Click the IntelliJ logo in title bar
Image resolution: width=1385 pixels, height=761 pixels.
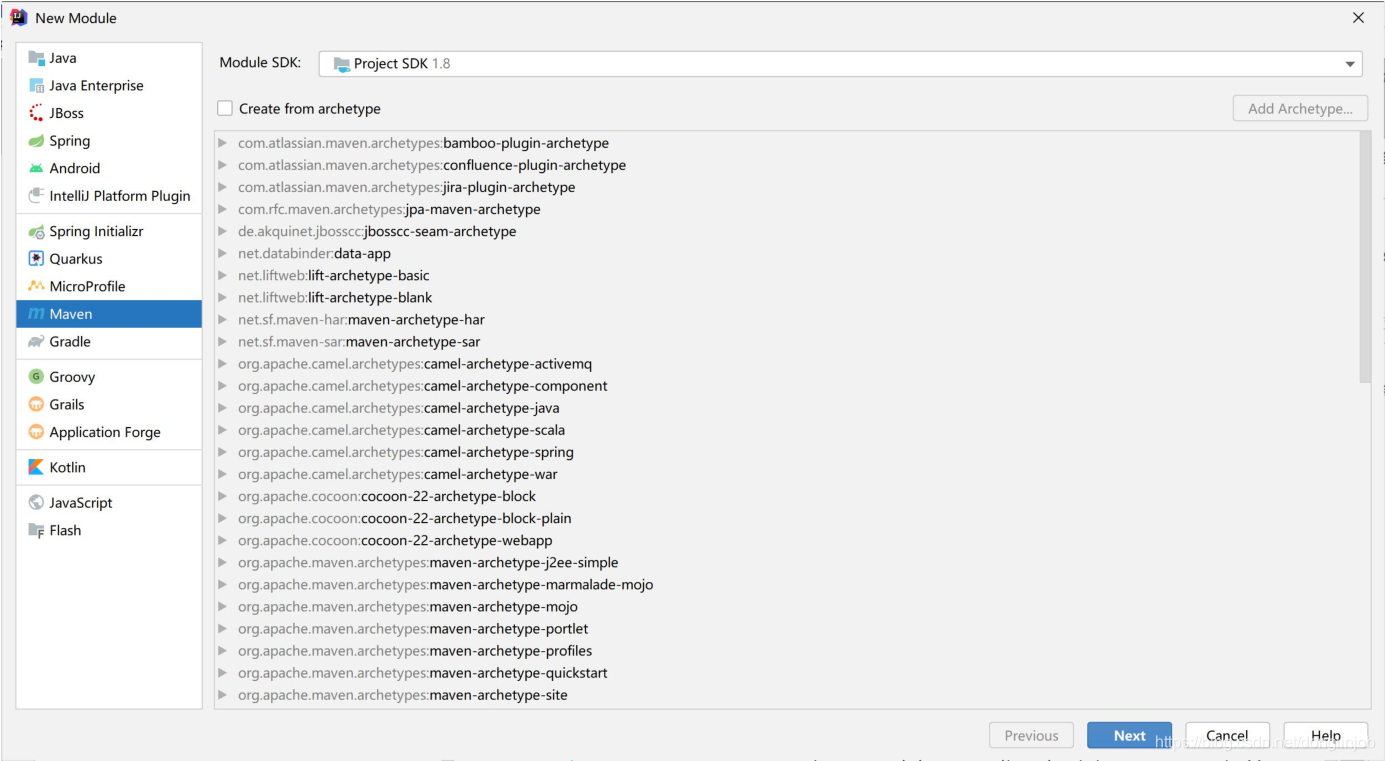(x=19, y=17)
